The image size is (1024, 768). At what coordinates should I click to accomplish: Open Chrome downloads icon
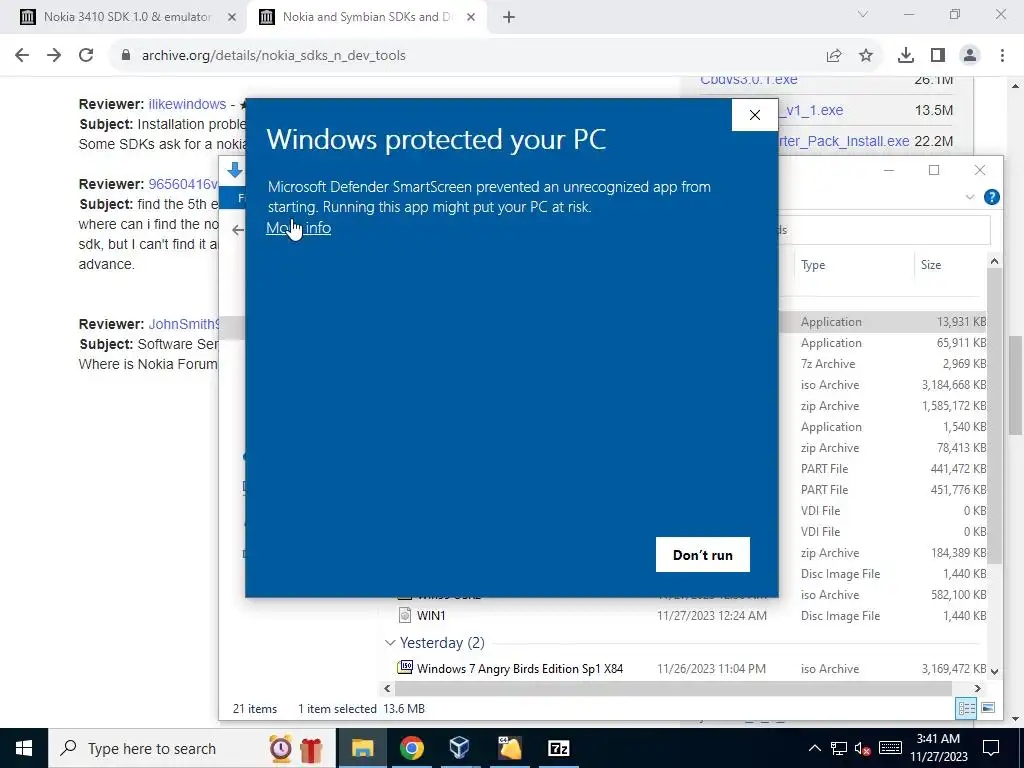tap(906, 56)
